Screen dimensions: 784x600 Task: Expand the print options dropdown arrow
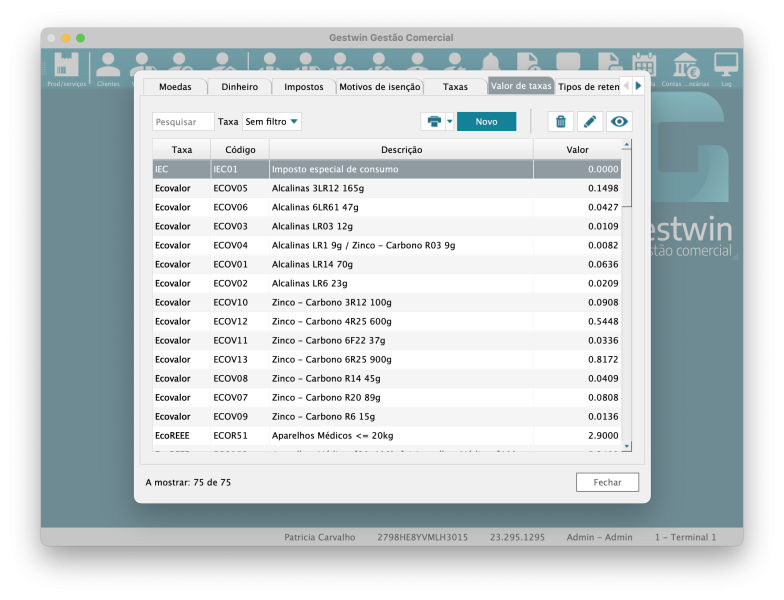[450, 122]
